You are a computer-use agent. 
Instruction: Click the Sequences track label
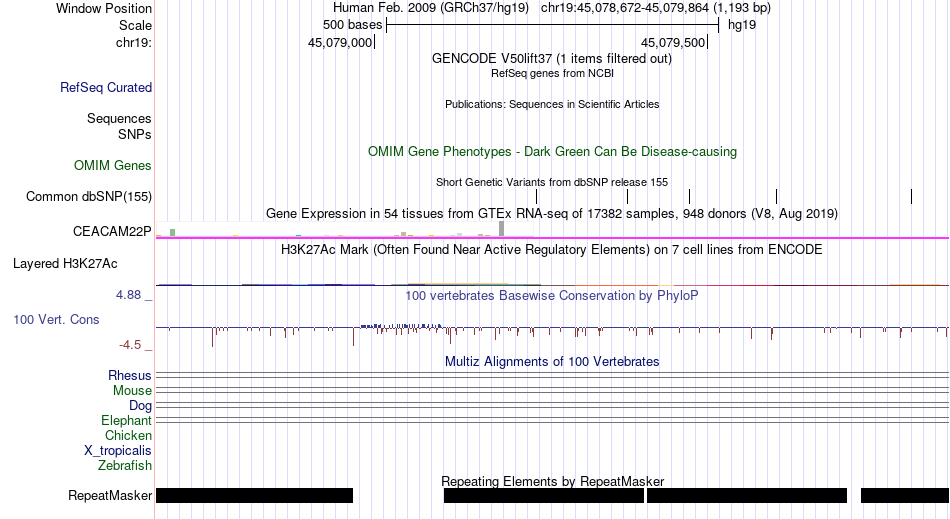[x=119, y=118]
